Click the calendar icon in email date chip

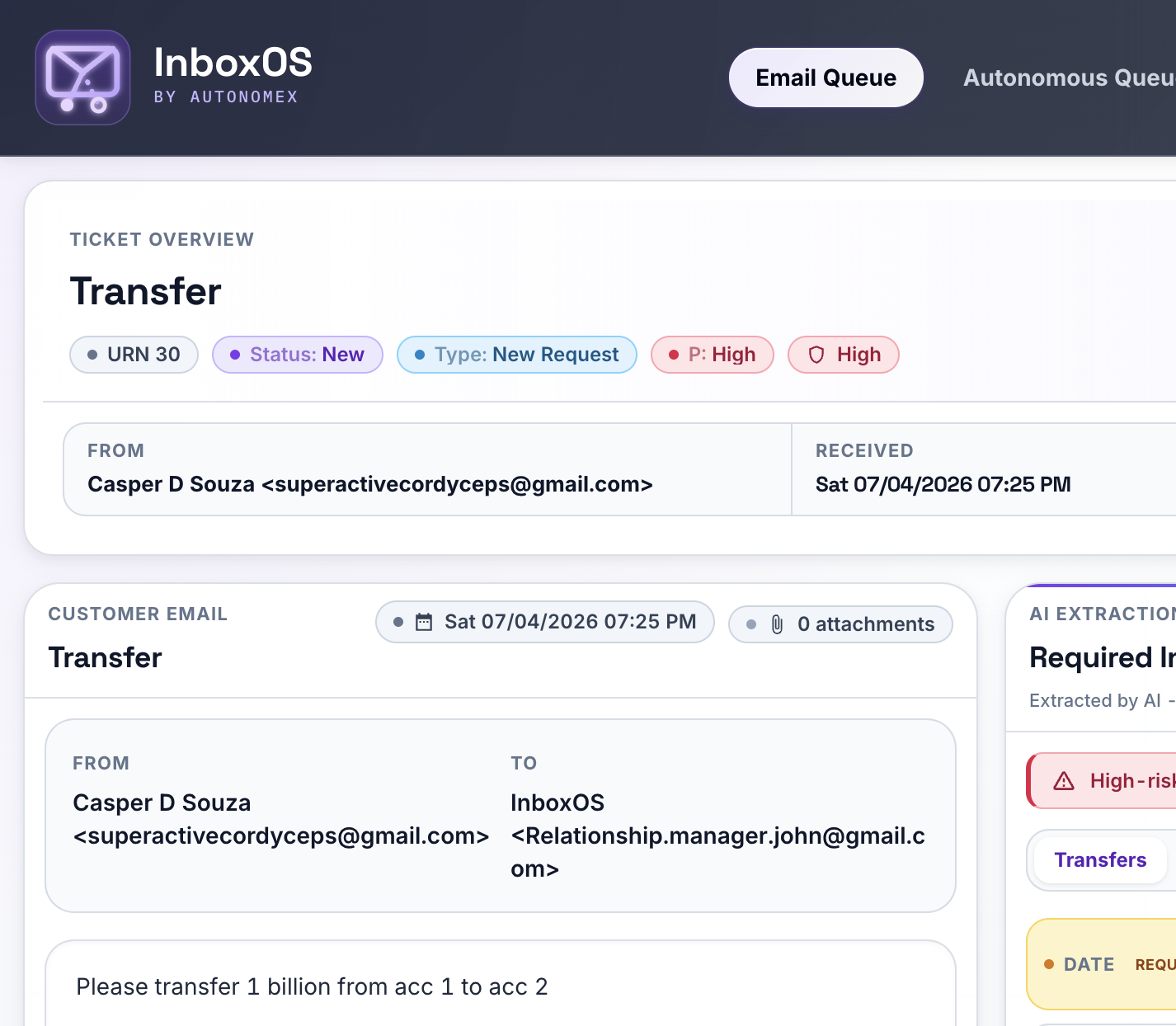(424, 622)
